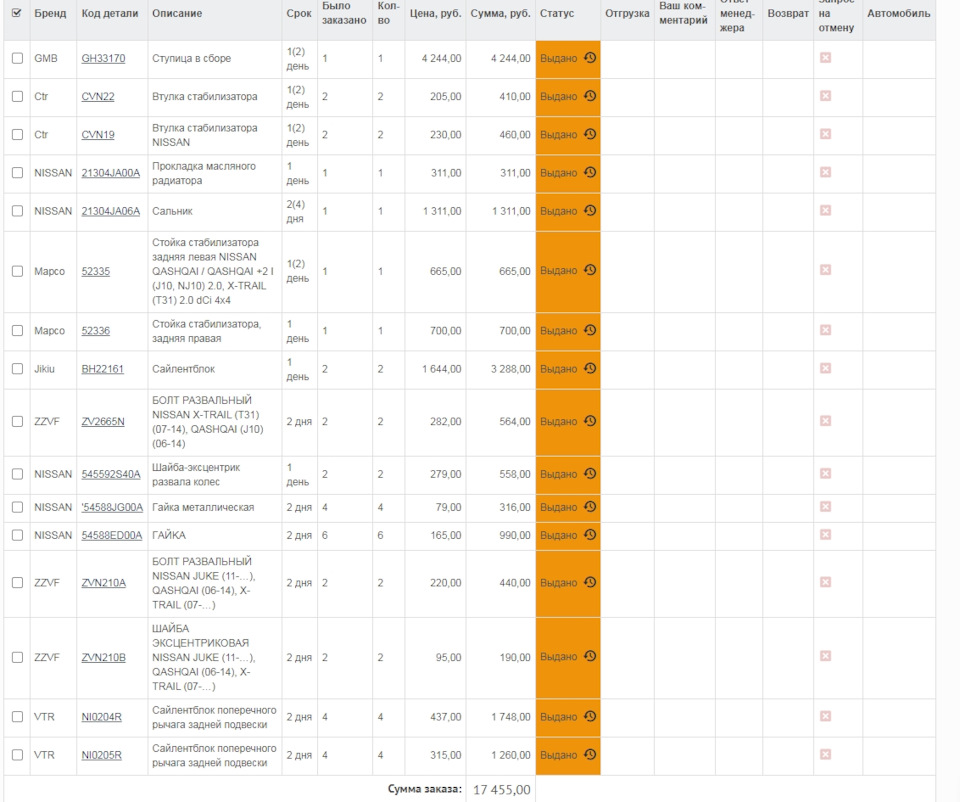Click history clock icon for NI0204R row
This screenshot has width=960, height=802.
(x=590, y=716)
